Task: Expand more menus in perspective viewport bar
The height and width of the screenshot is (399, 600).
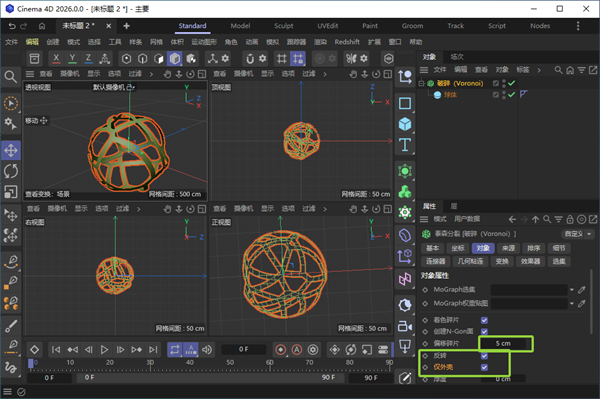Action: (x=151, y=74)
